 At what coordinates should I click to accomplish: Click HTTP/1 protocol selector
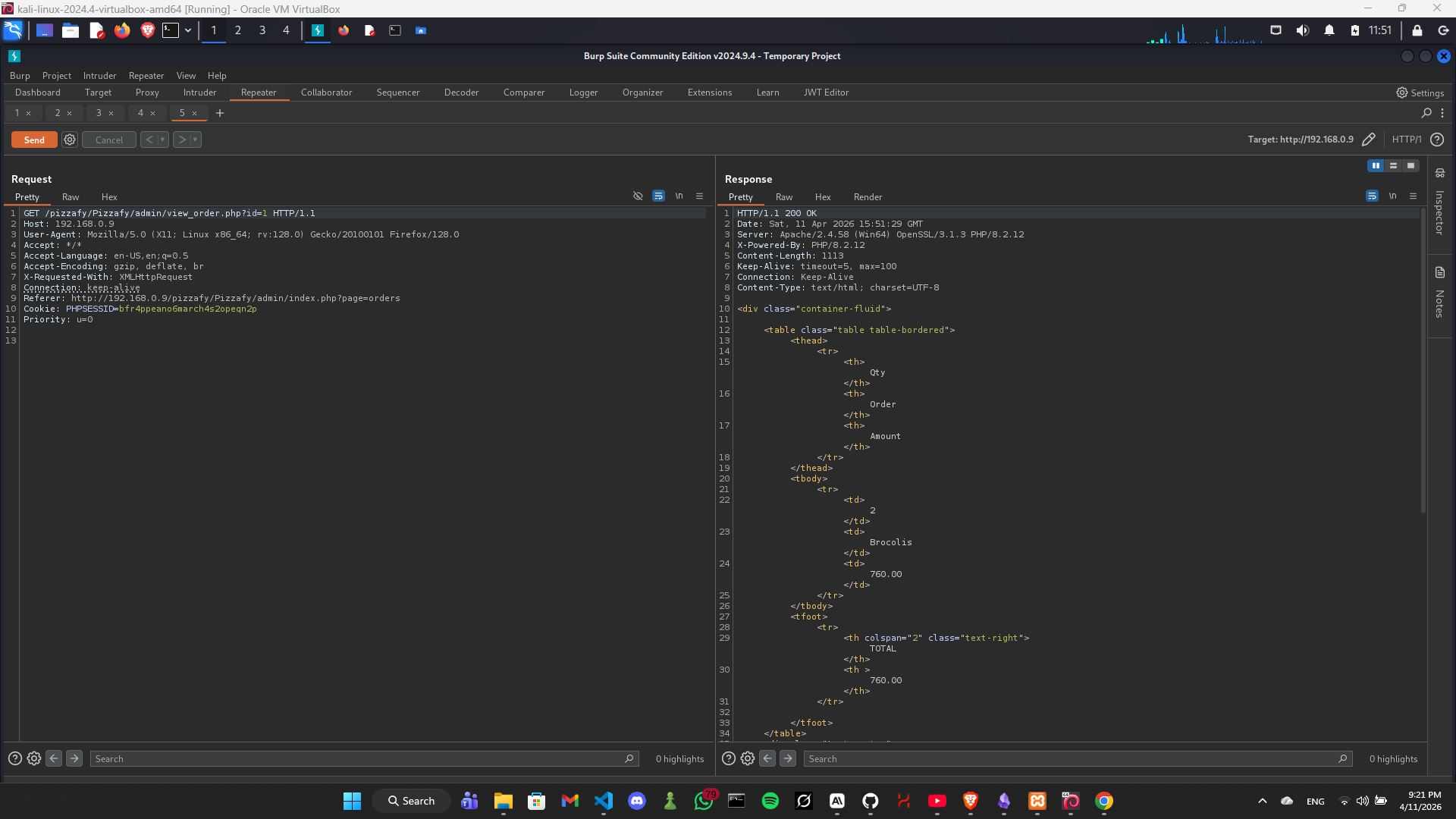1407,140
